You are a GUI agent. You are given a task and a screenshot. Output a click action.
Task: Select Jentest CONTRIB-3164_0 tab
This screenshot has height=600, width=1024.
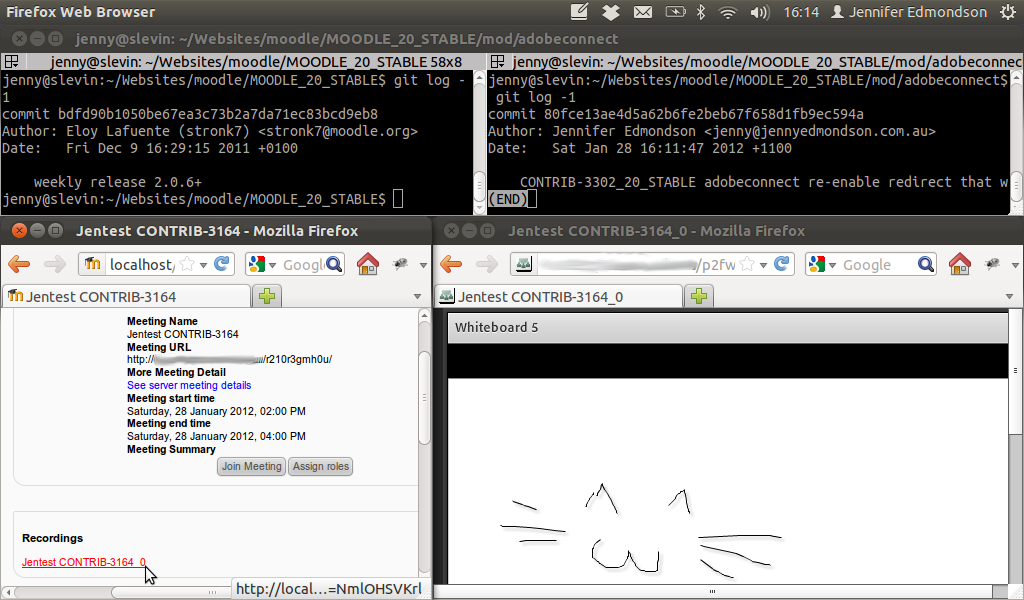[x=558, y=296]
